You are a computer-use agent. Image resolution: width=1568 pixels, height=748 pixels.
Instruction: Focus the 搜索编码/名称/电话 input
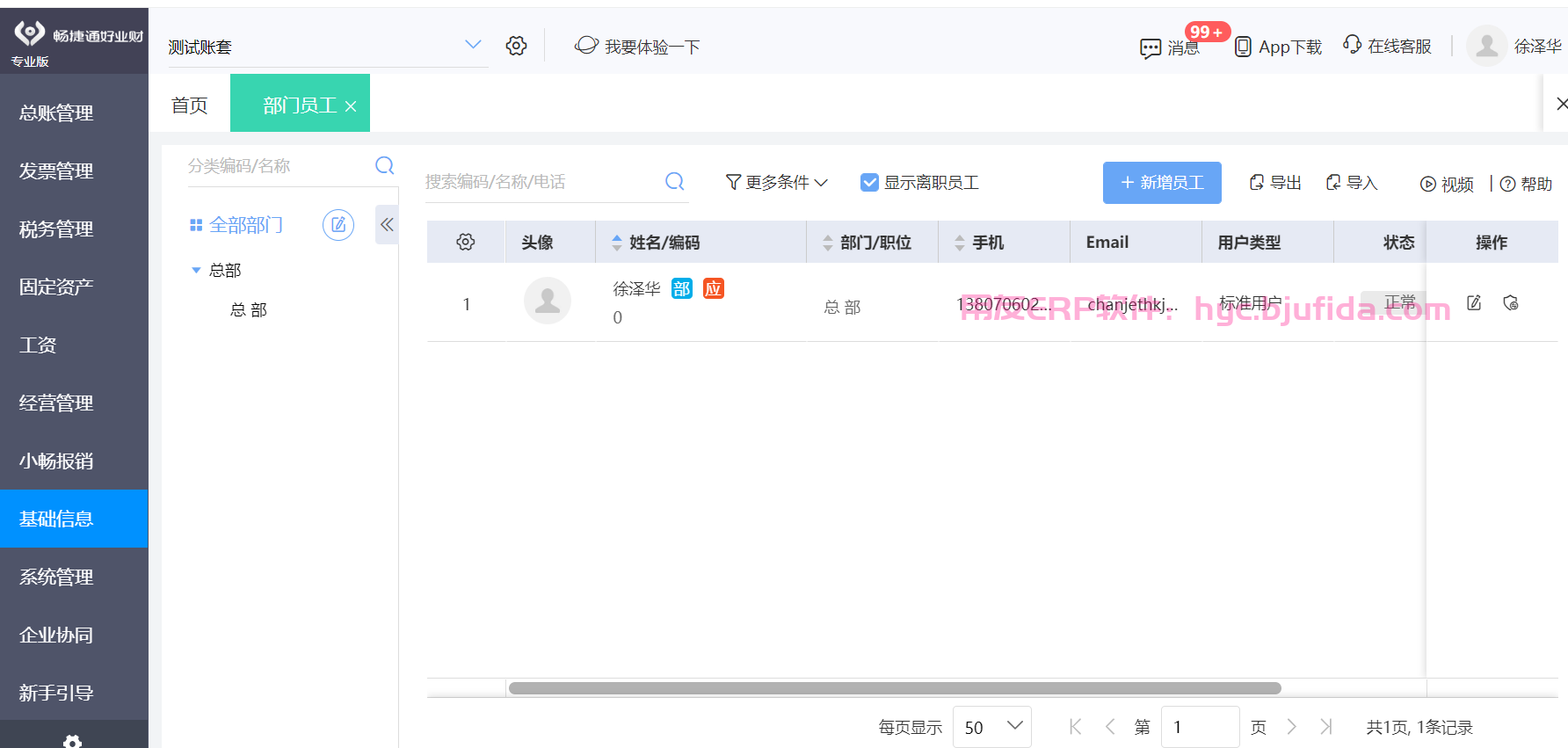pos(541,181)
